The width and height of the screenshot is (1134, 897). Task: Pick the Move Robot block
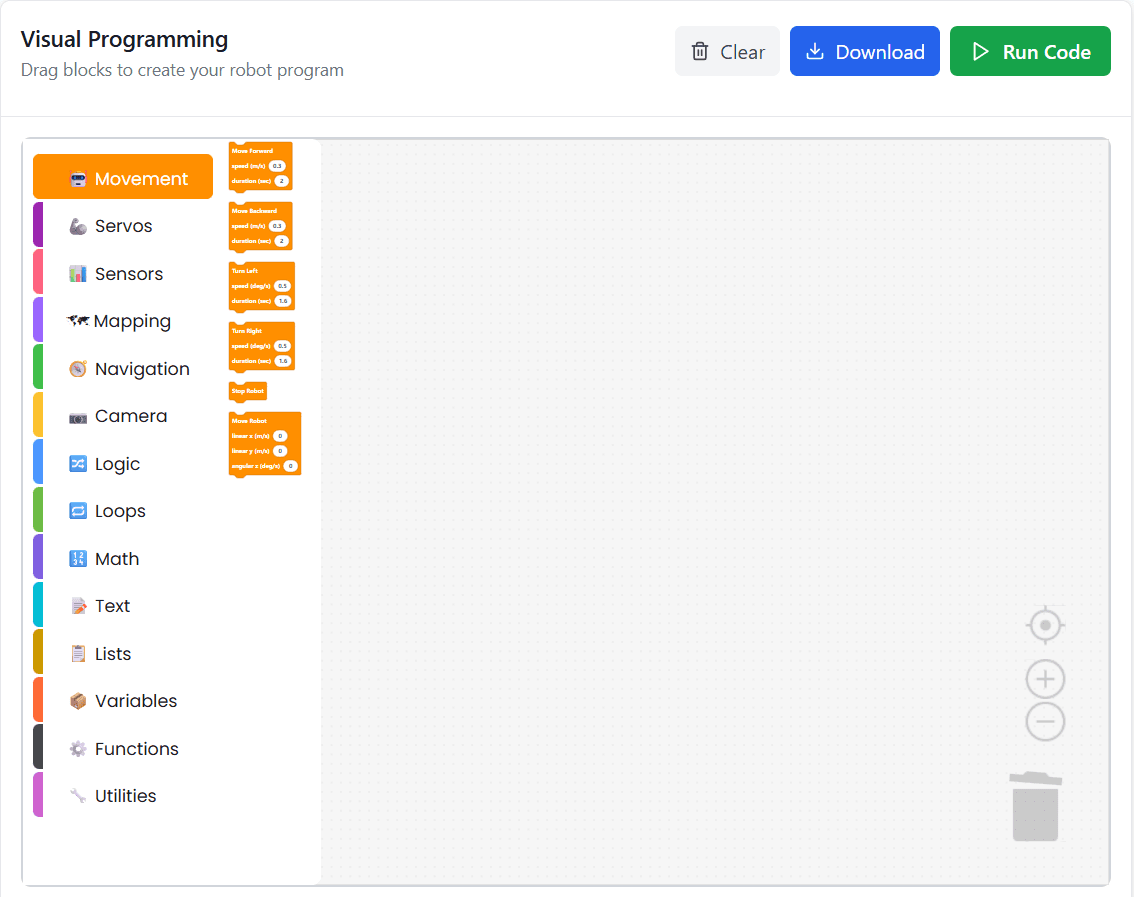pyautogui.click(x=251, y=421)
